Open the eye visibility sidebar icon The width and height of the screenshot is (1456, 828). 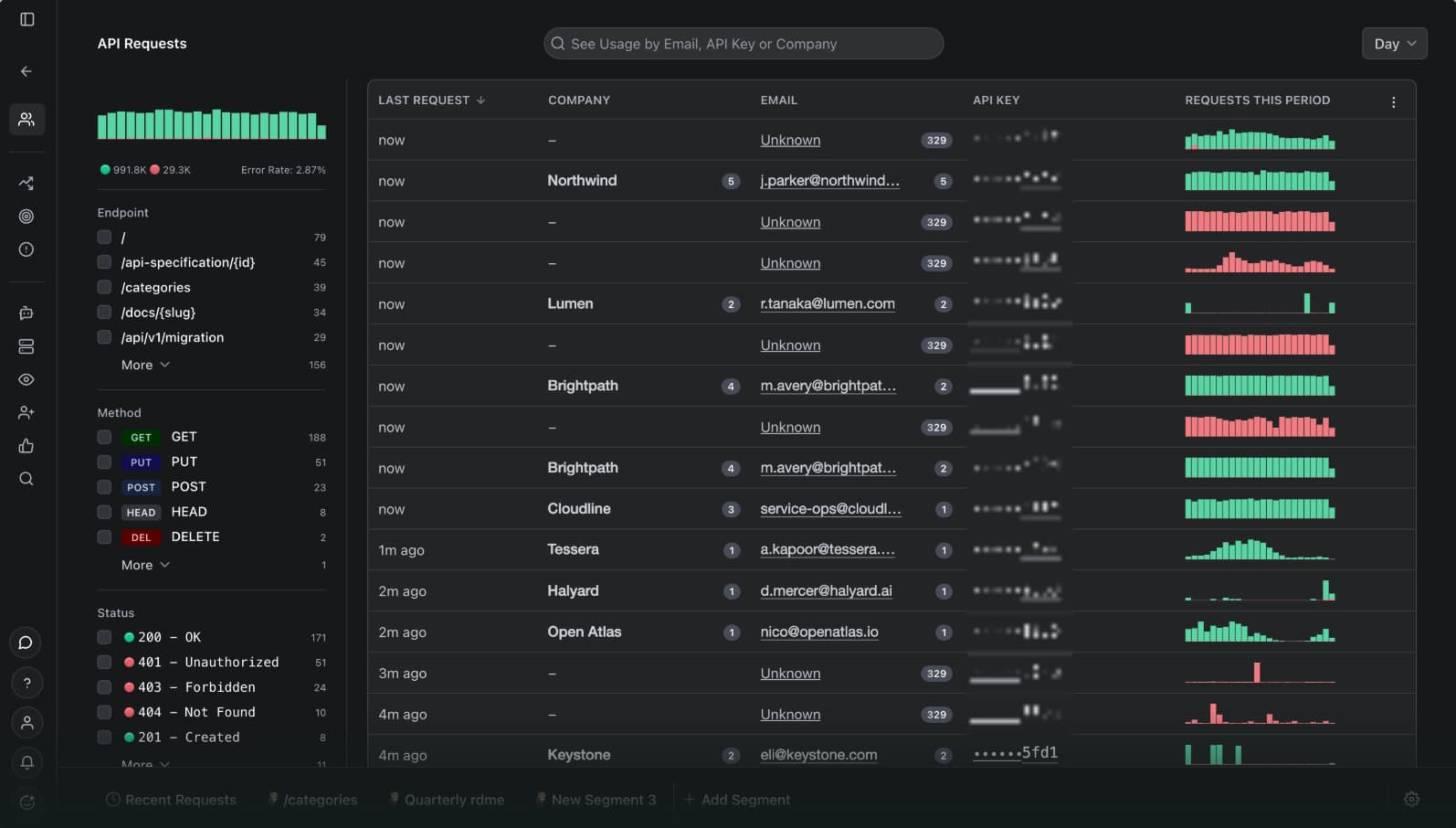26,379
